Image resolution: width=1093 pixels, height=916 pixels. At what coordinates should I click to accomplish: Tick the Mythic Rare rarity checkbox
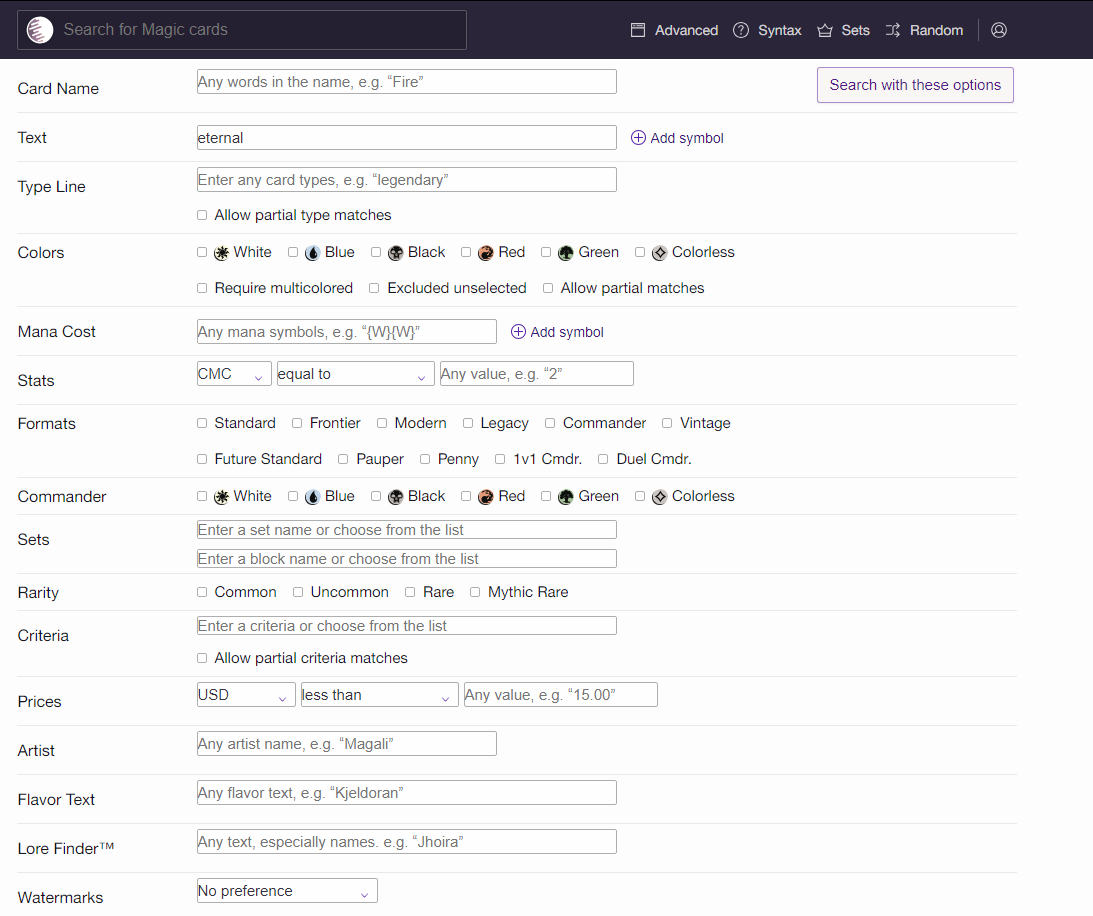click(x=475, y=592)
